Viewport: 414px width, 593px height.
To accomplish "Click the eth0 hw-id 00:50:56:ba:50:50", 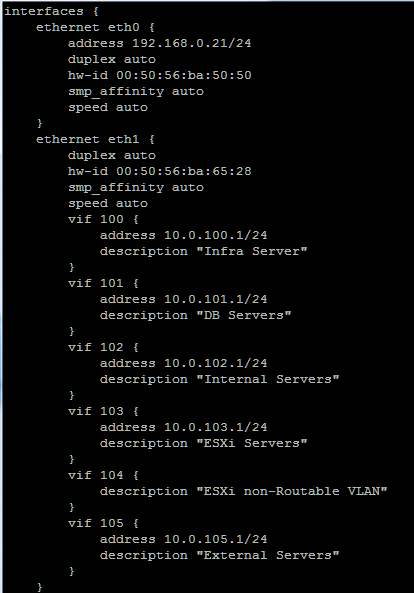I will pos(159,75).
